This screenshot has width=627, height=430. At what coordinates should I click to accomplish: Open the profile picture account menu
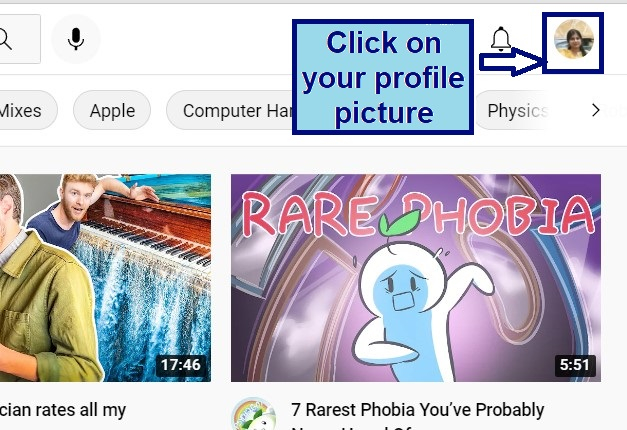(573, 39)
